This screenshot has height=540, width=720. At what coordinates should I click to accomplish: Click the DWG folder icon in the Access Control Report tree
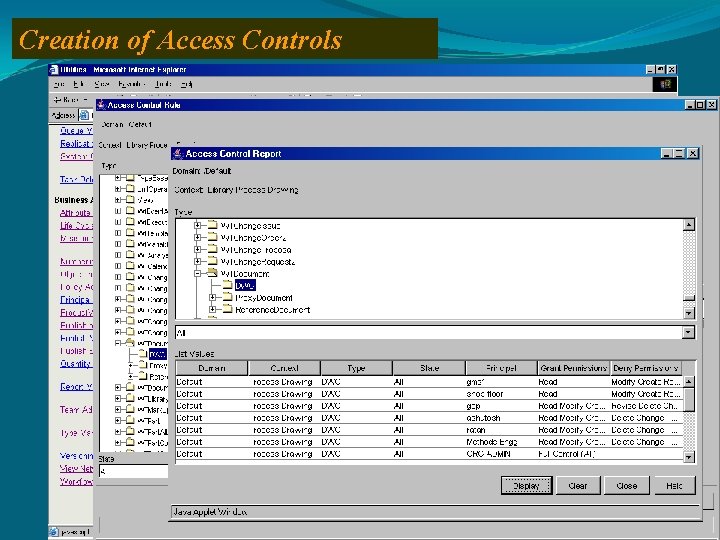coord(227,285)
